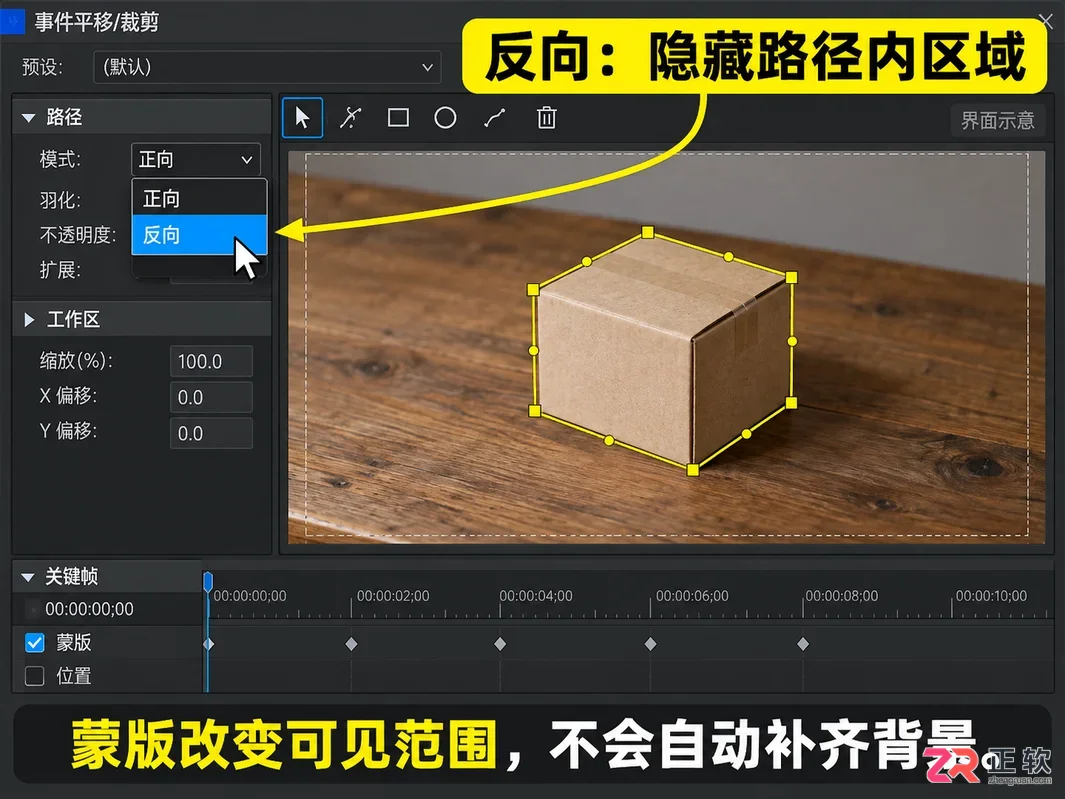1065x799 pixels.
Task: Select the rectangle mask tool
Action: 398,118
